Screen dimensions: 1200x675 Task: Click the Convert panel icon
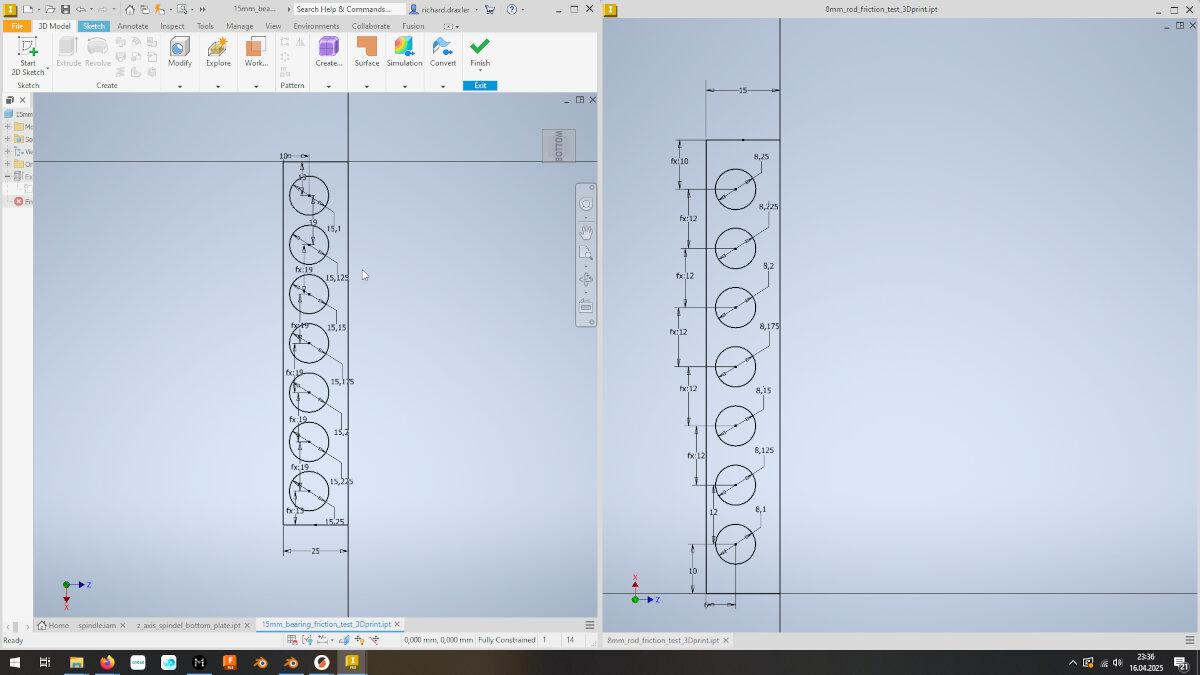point(443,46)
